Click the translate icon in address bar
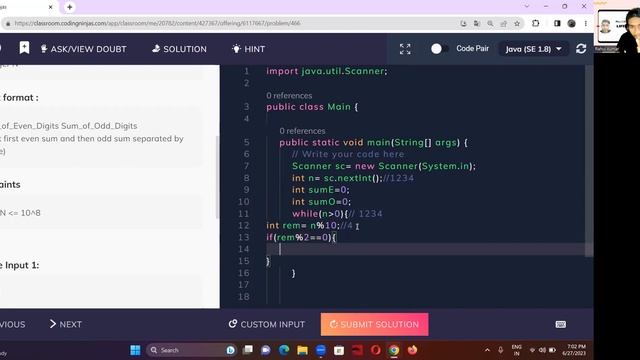This screenshot has height=360, width=640. click(477, 23)
